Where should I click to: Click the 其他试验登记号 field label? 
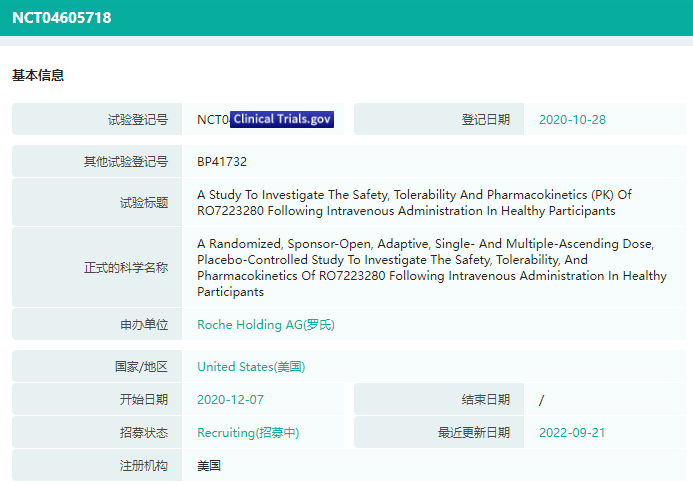[x=126, y=161]
